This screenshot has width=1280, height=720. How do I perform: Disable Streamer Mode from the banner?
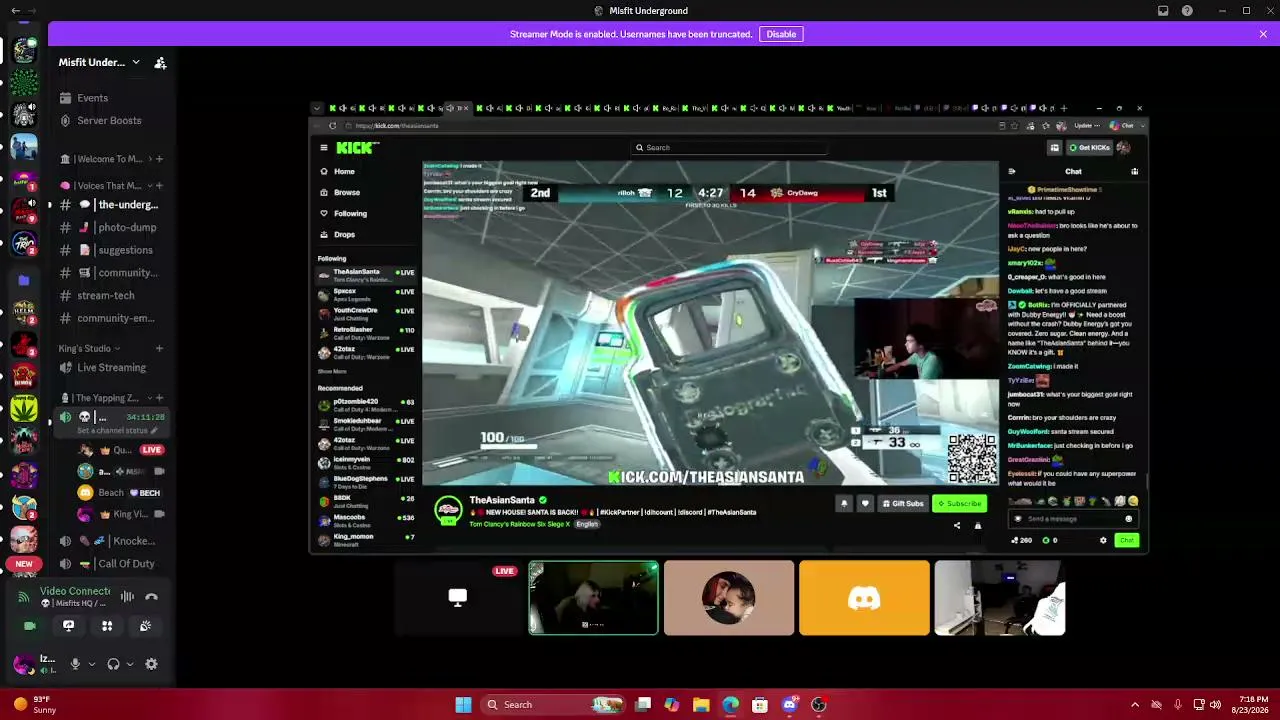[x=781, y=34]
